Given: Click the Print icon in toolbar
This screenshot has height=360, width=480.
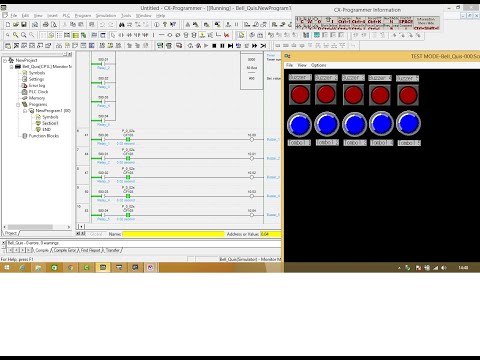Looking at the screenshot, I should click(x=46, y=24).
